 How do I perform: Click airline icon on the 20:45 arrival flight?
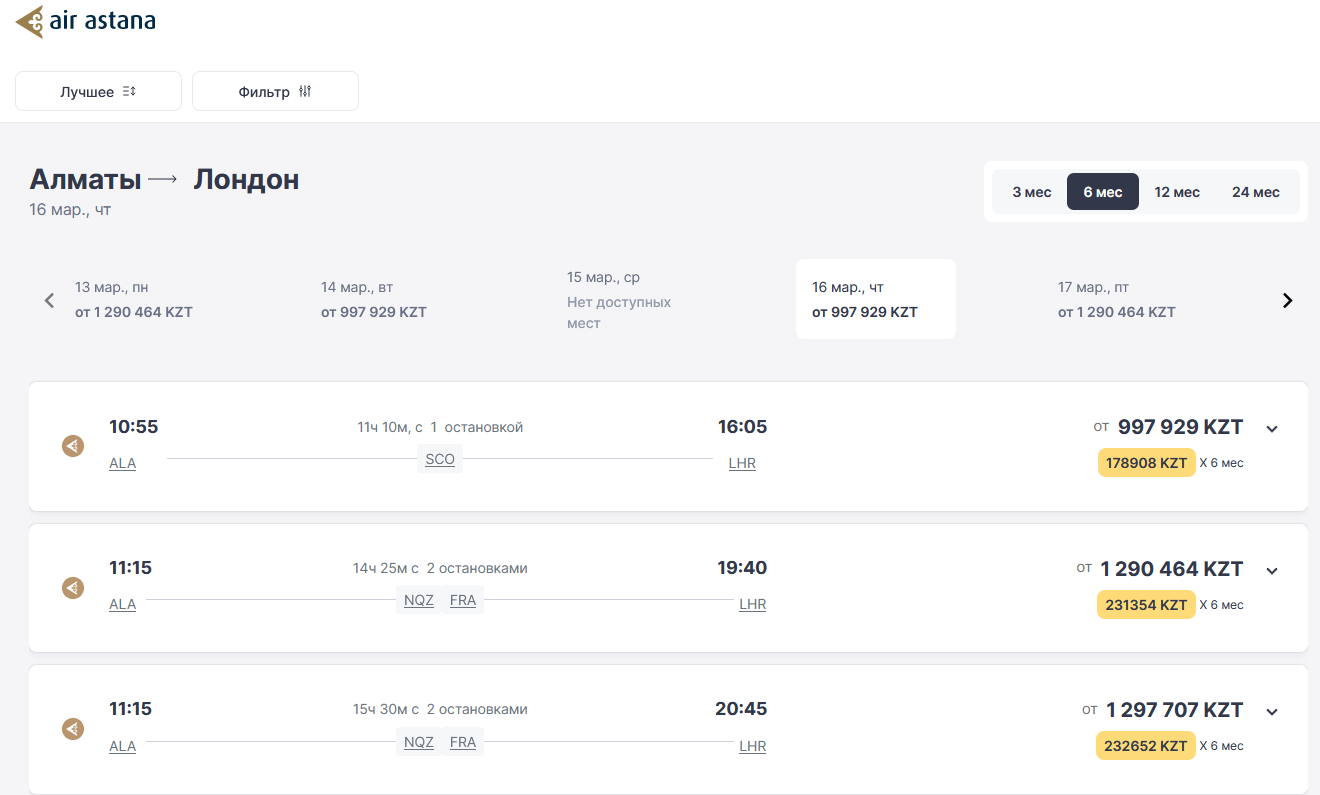click(x=73, y=729)
